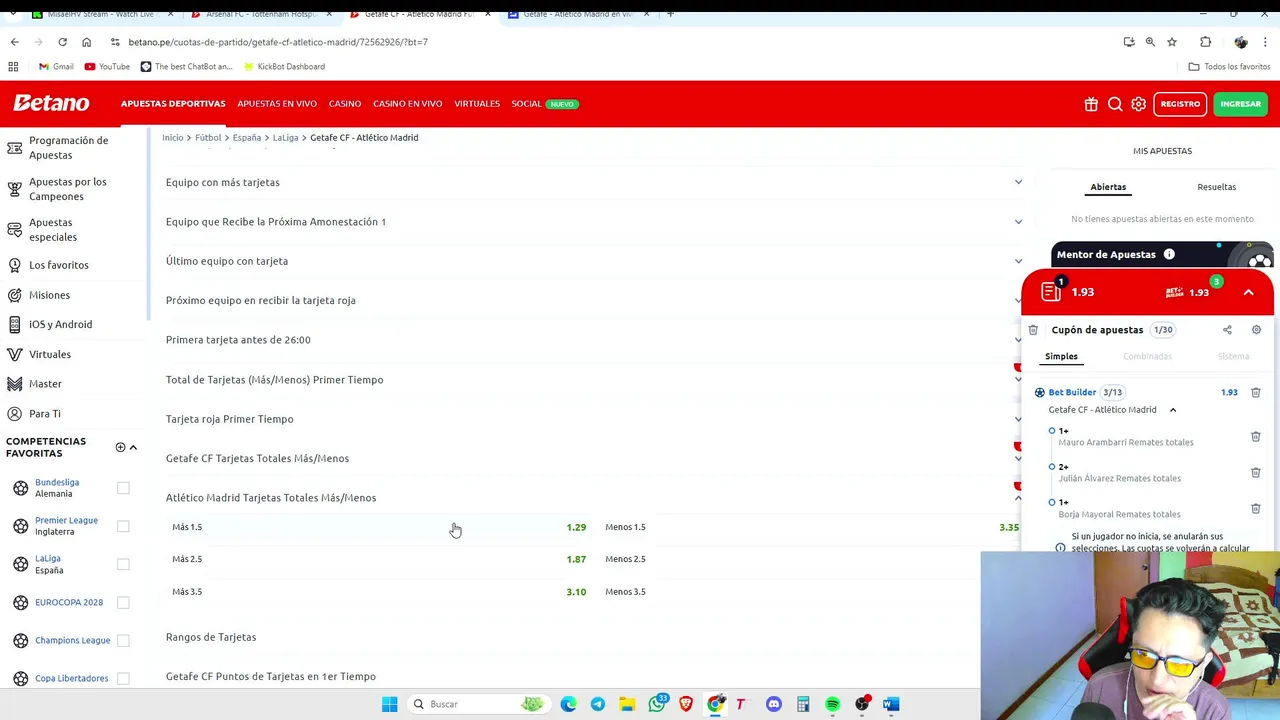Screen dimensions: 1280x720
Task: Expand Último equipo con tarjeta market
Action: [594, 261]
